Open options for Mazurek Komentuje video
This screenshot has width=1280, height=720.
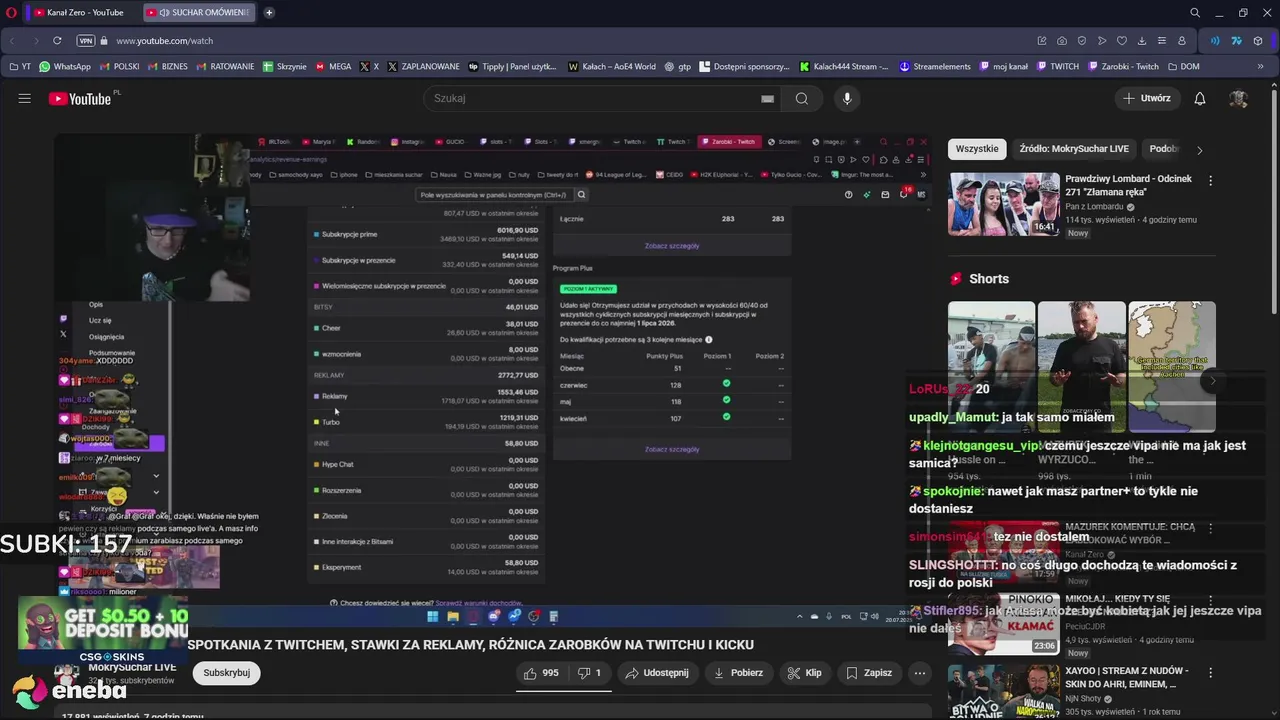(1210, 528)
